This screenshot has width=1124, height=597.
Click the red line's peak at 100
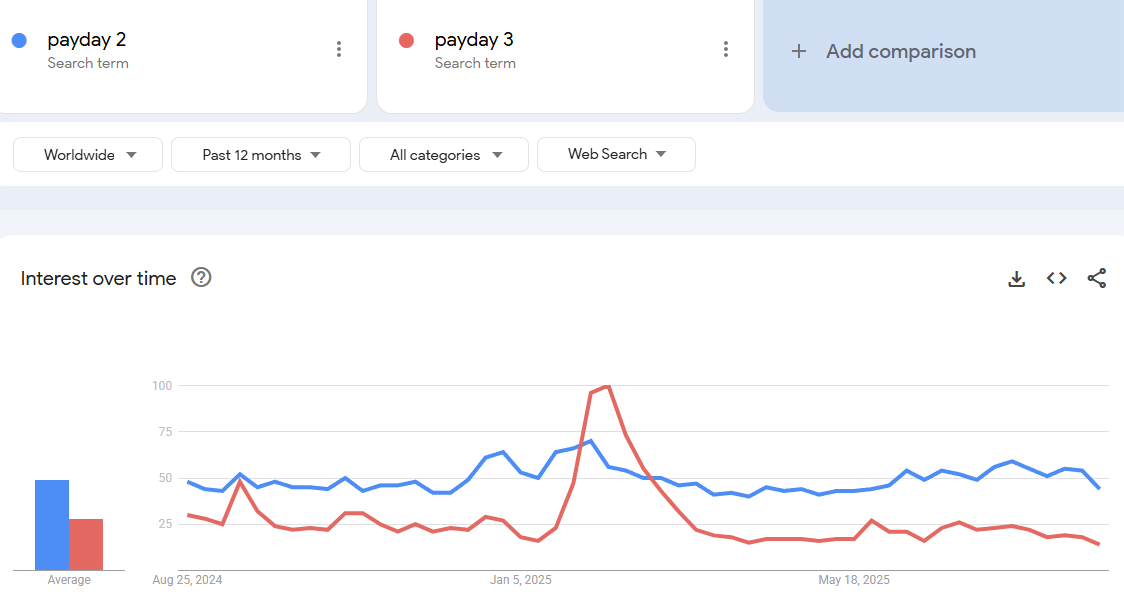pyautogui.click(x=607, y=386)
